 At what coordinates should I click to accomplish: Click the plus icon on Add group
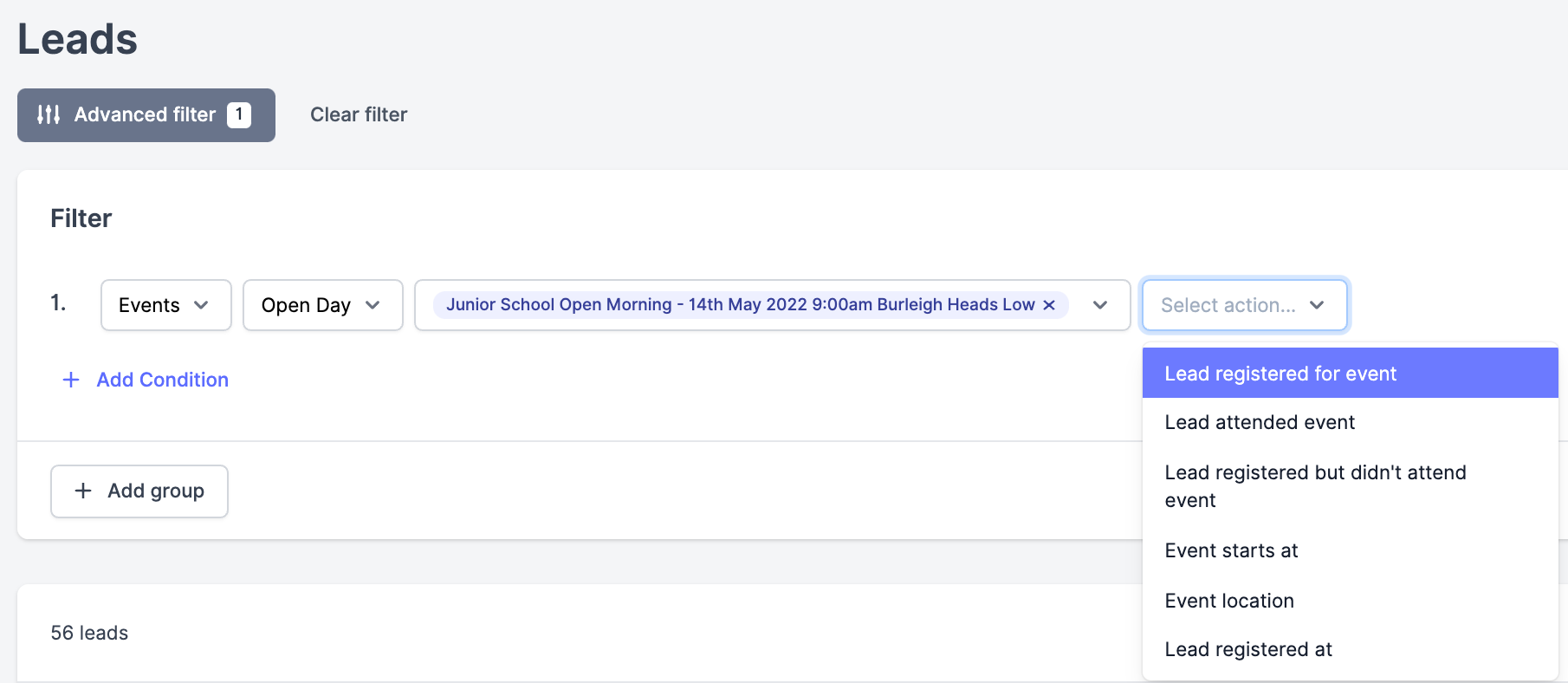[x=83, y=491]
